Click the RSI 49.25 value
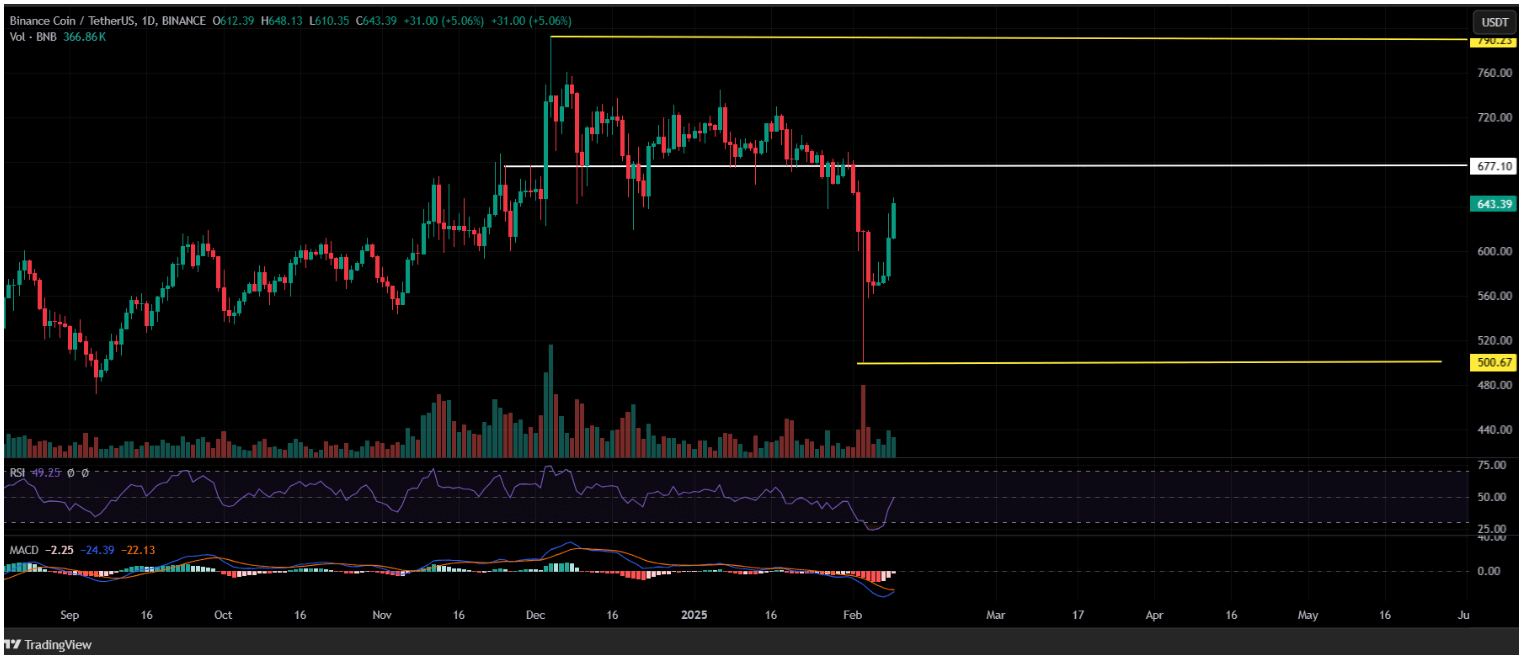The image size is (1523, 659). 46,472
